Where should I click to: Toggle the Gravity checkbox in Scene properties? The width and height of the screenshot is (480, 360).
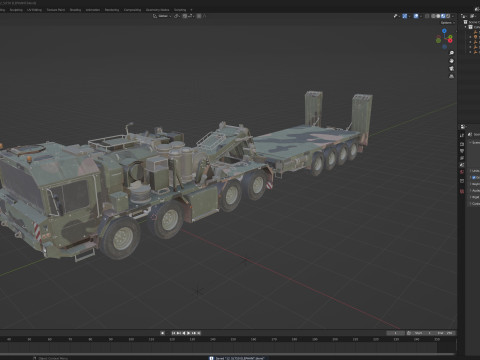coord(474,177)
